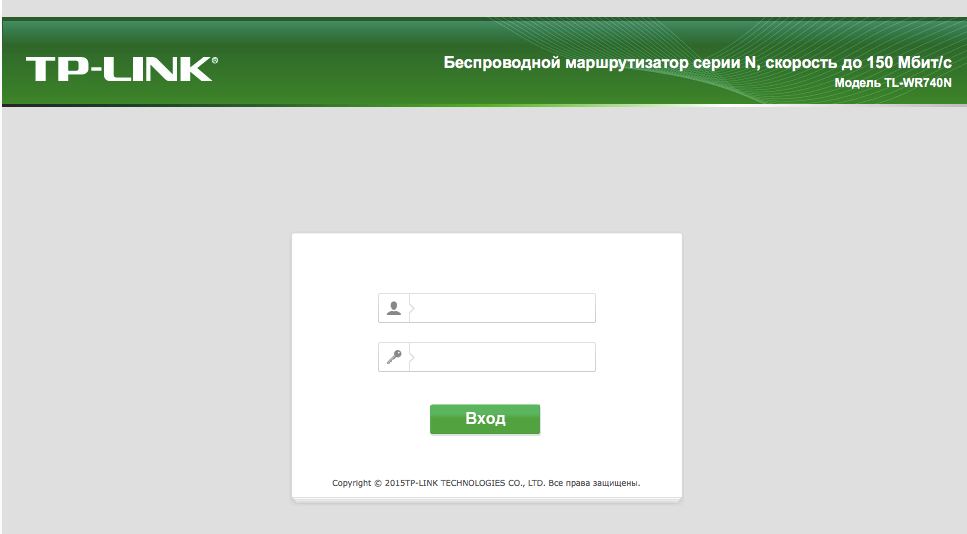The image size is (967, 534).
Task: Focus the username input field
Action: 502,308
